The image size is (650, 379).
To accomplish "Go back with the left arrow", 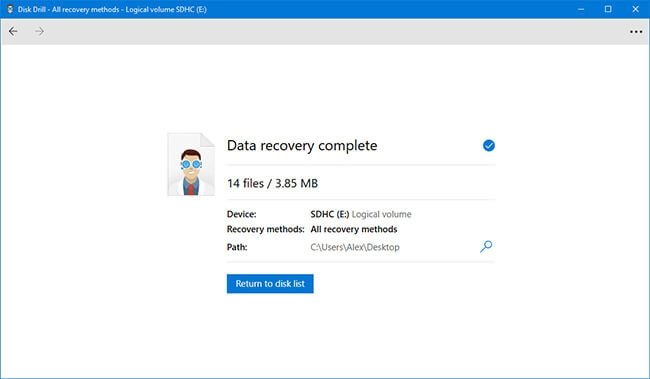I will (x=13, y=32).
